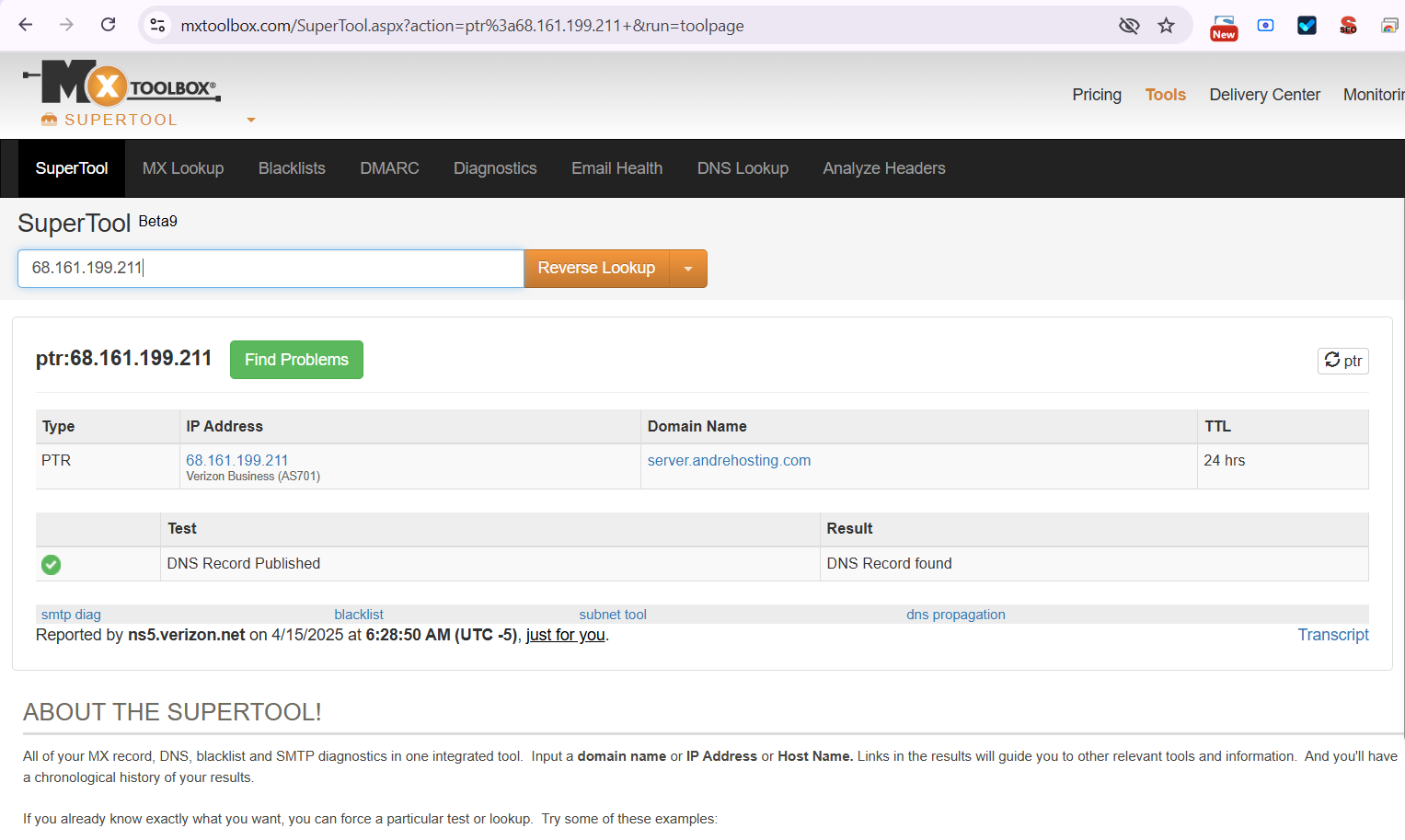This screenshot has width=1405, height=840.
Task: Open the Tools menu link
Action: coord(1166,95)
